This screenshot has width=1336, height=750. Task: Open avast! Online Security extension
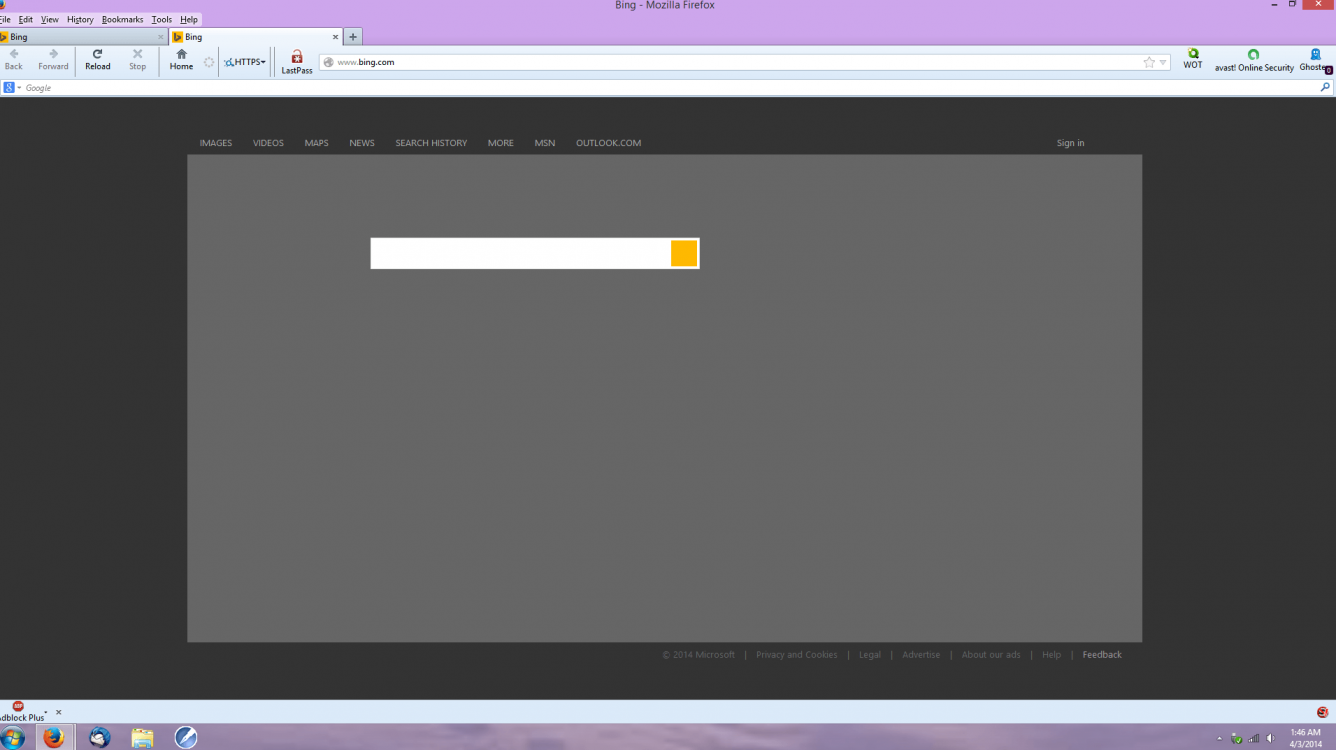tap(1254, 61)
